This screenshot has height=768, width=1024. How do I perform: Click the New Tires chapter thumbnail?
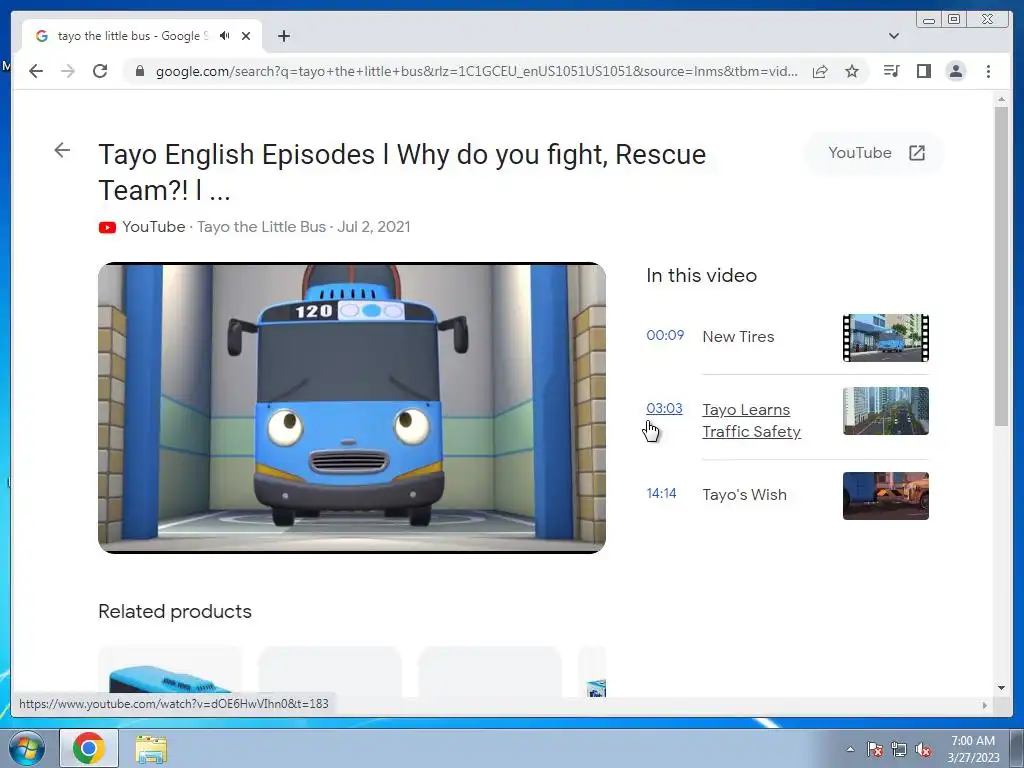[886, 338]
